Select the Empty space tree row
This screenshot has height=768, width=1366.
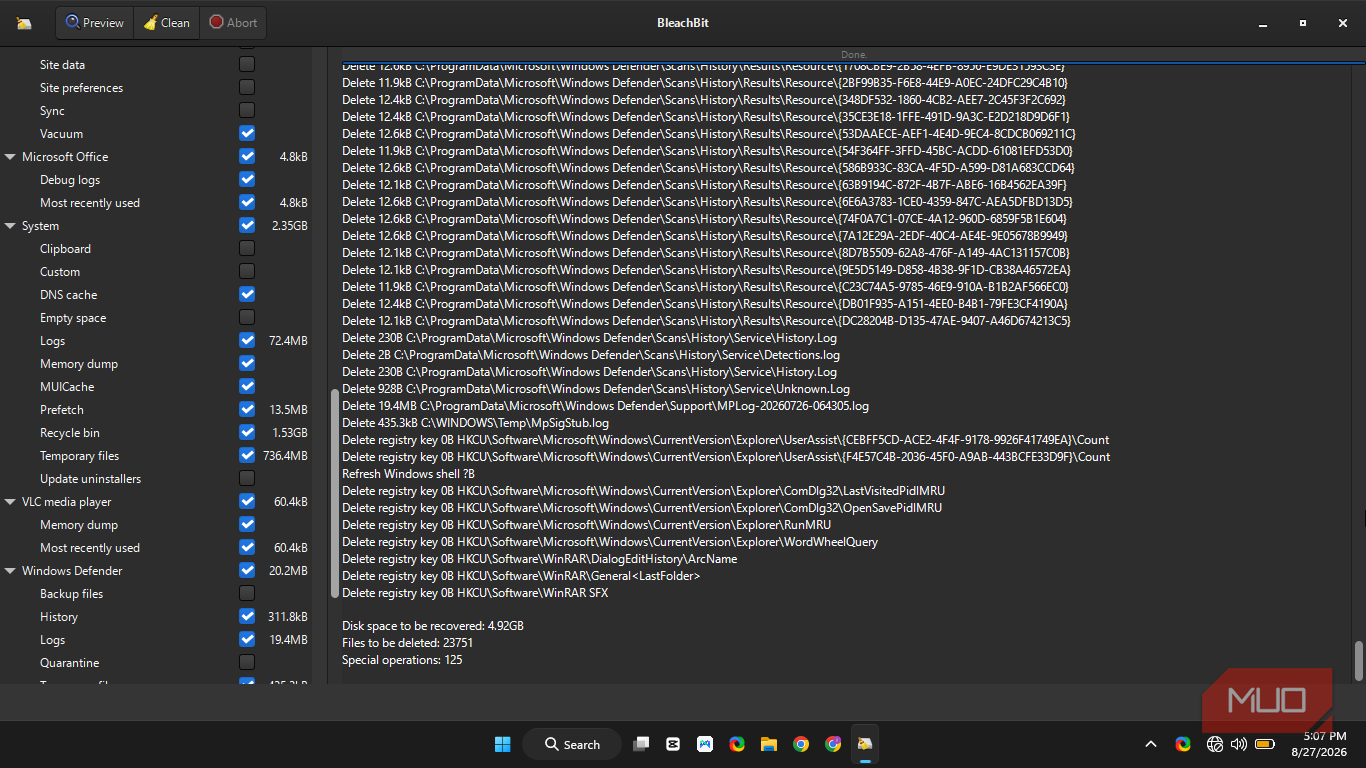coord(155,318)
